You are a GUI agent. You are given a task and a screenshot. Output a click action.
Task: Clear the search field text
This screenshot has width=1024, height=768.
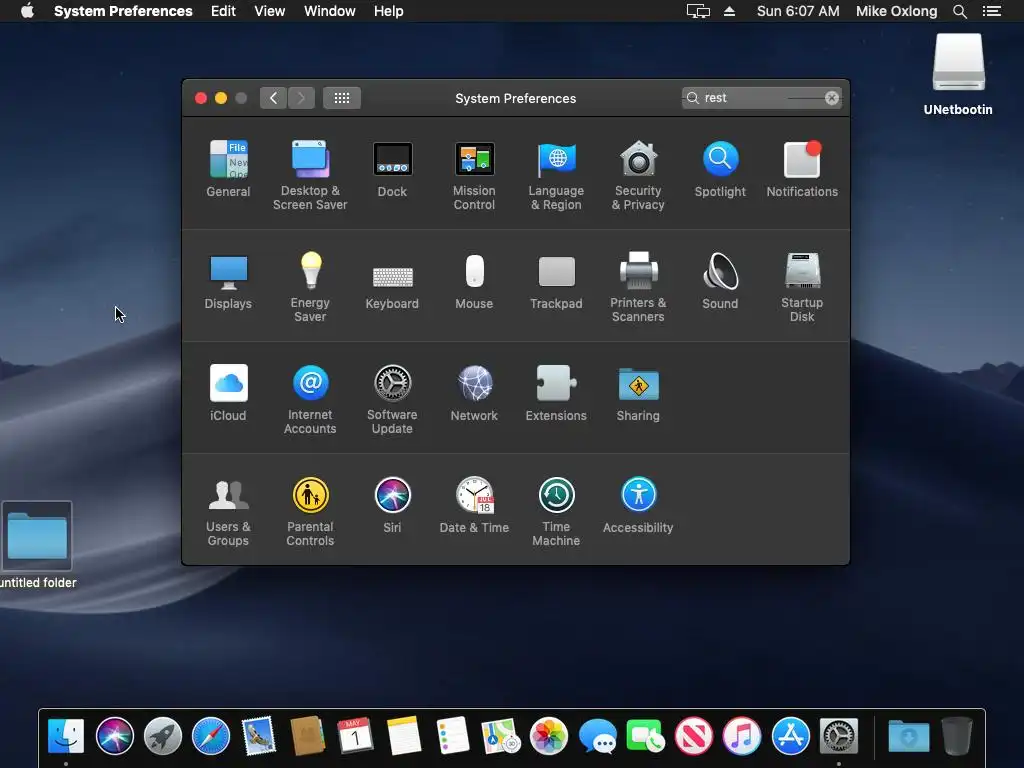[831, 98]
